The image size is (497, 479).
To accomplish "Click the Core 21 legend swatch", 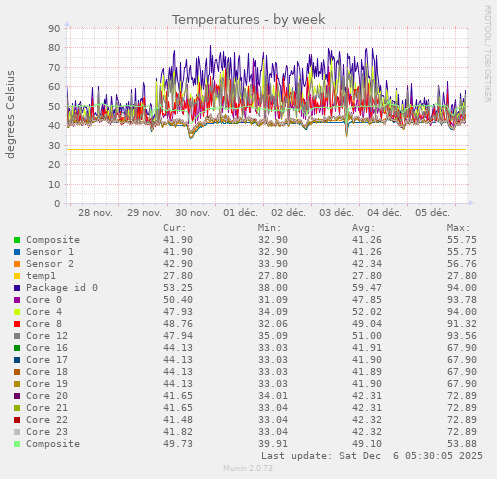I will pos(17,408).
